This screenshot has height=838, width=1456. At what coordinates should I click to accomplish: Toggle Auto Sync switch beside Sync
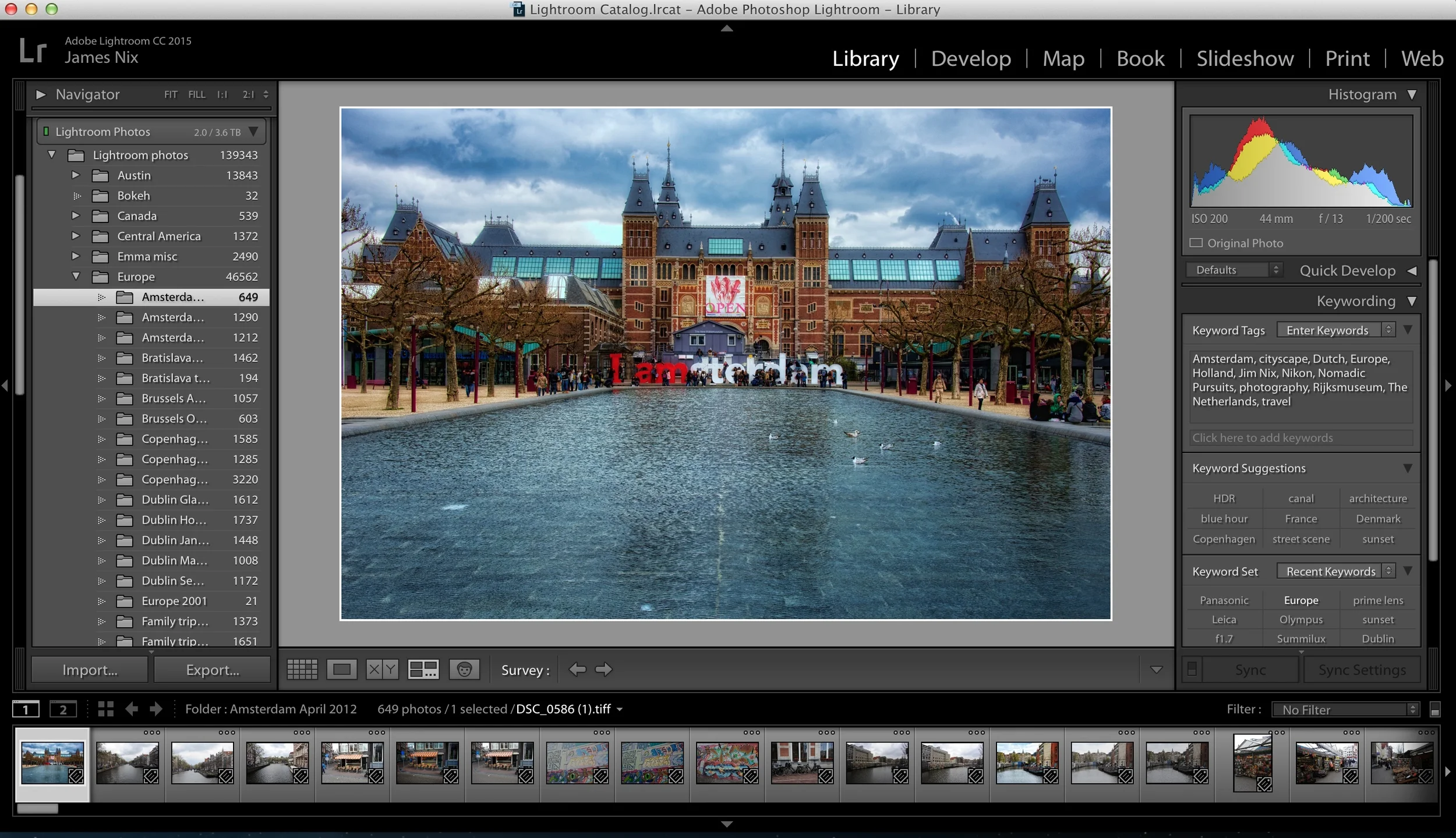[1192, 669]
